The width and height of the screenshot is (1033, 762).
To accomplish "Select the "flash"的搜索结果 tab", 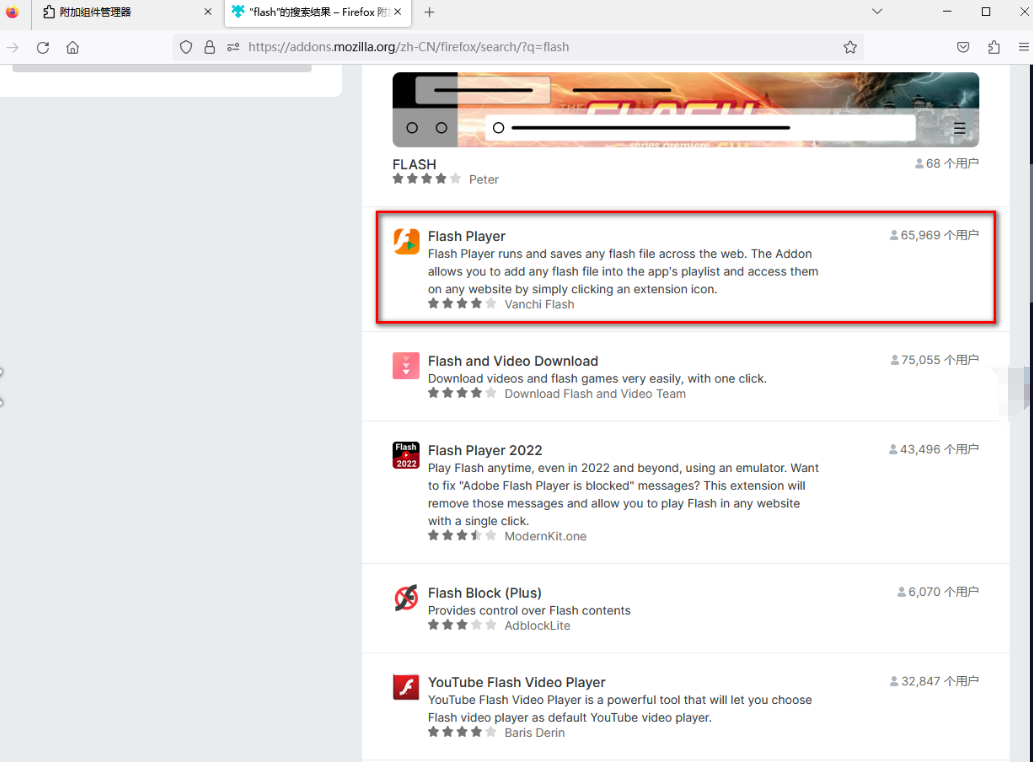I will click(x=318, y=13).
